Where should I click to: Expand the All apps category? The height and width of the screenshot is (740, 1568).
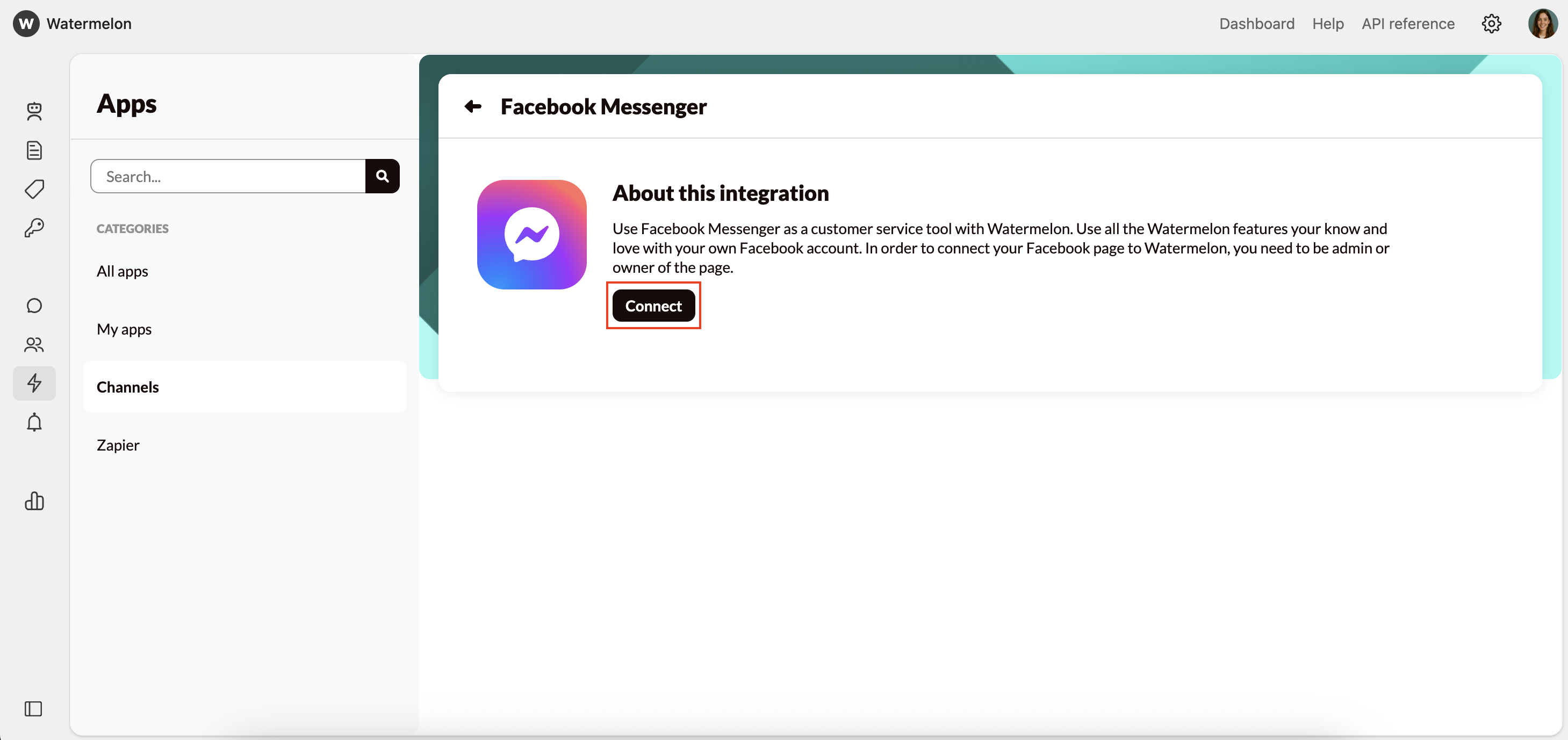[x=122, y=271]
